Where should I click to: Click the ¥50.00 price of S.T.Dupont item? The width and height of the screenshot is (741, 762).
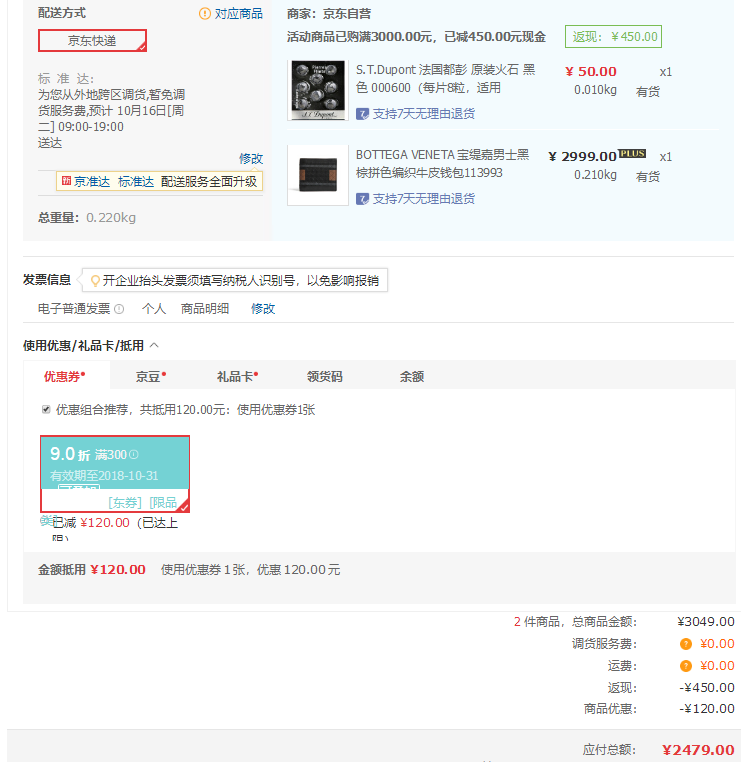[591, 71]
